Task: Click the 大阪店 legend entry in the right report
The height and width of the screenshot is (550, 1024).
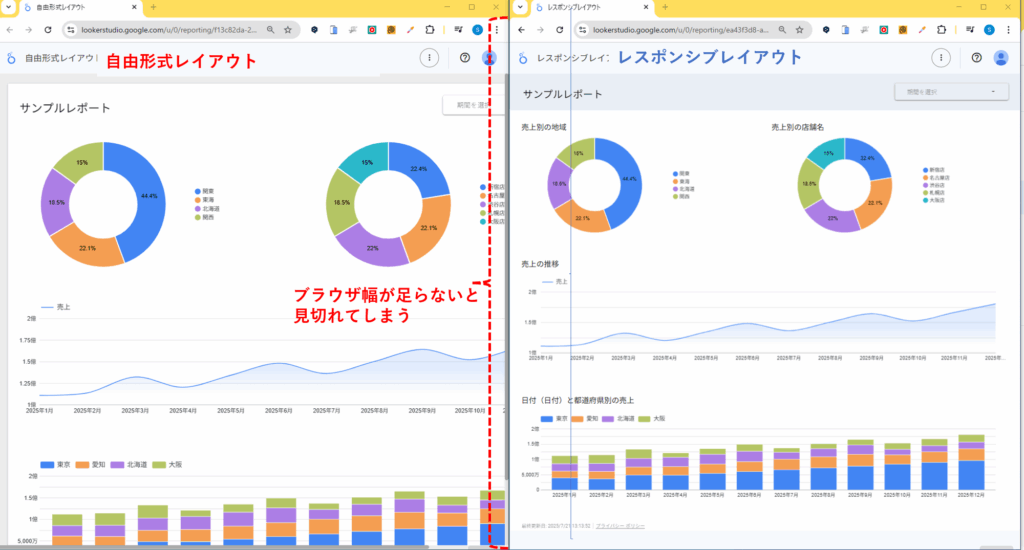Action: (933, 201)
